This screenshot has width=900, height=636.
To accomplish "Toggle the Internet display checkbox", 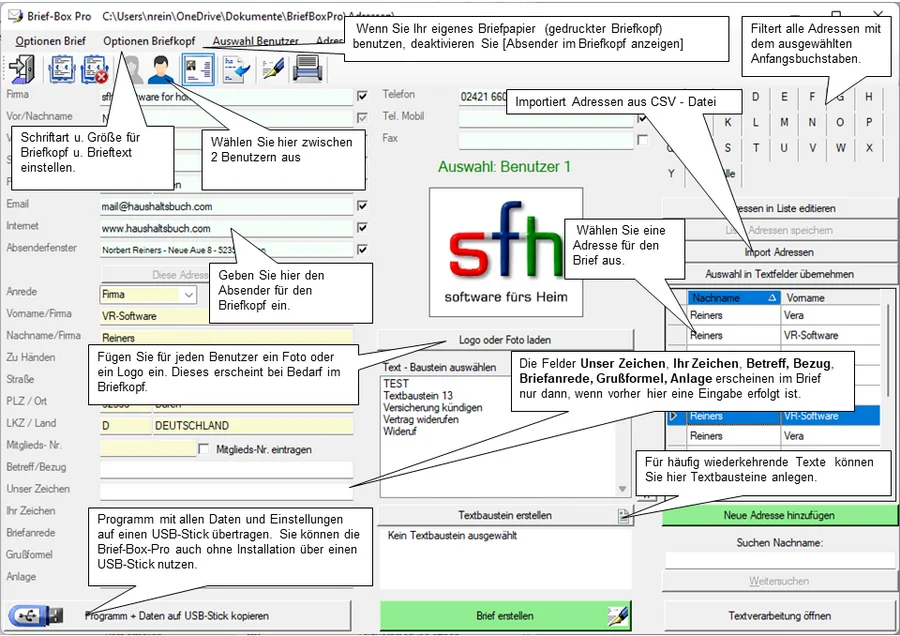I will tap(362, 227).
